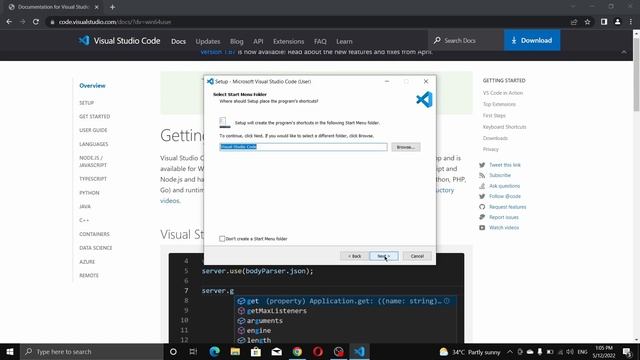Open Chrome three-dot menu

(631, 22)
